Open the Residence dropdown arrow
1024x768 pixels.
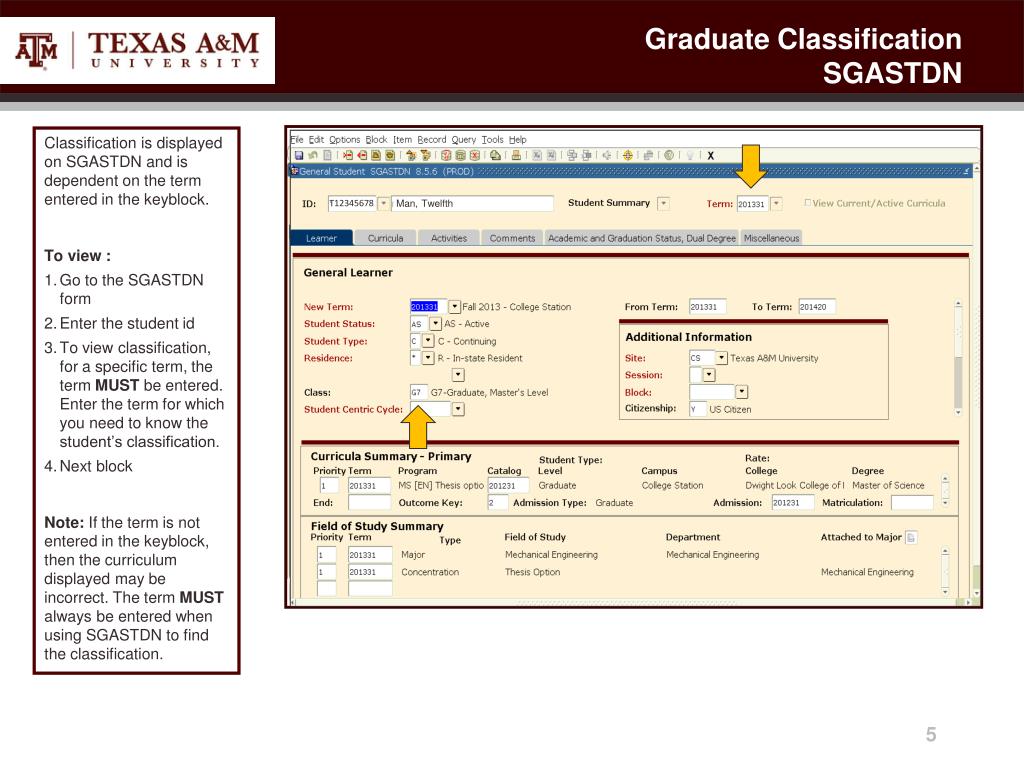(x=428, y=358)
